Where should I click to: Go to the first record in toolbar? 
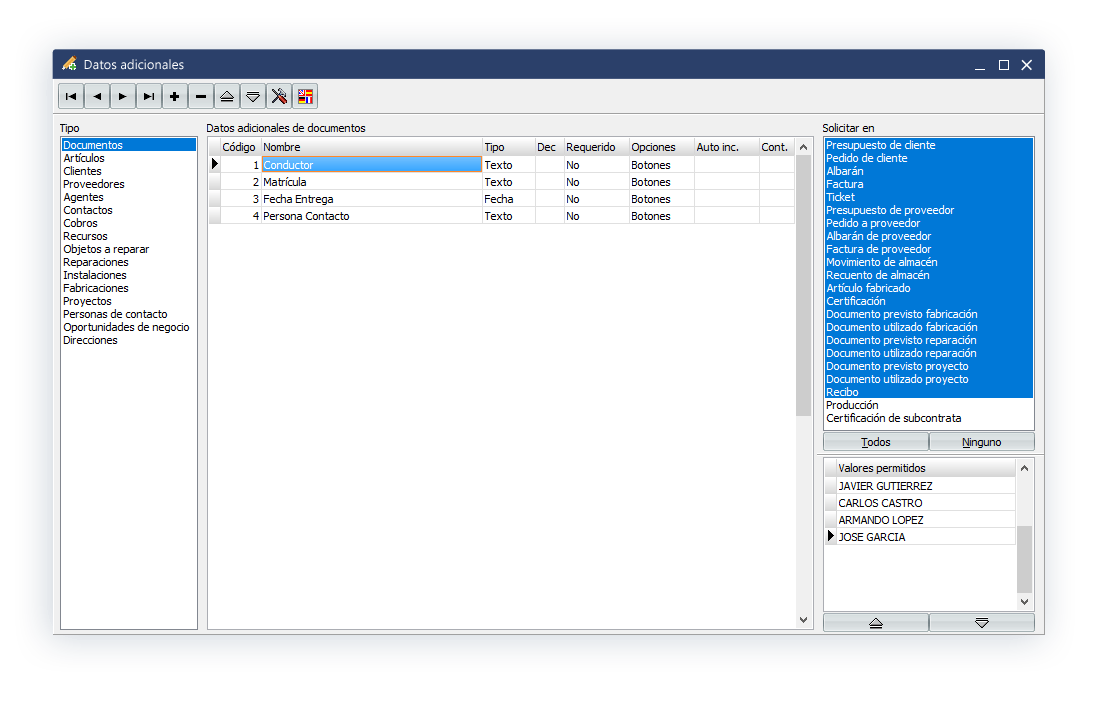coord(71,96)
